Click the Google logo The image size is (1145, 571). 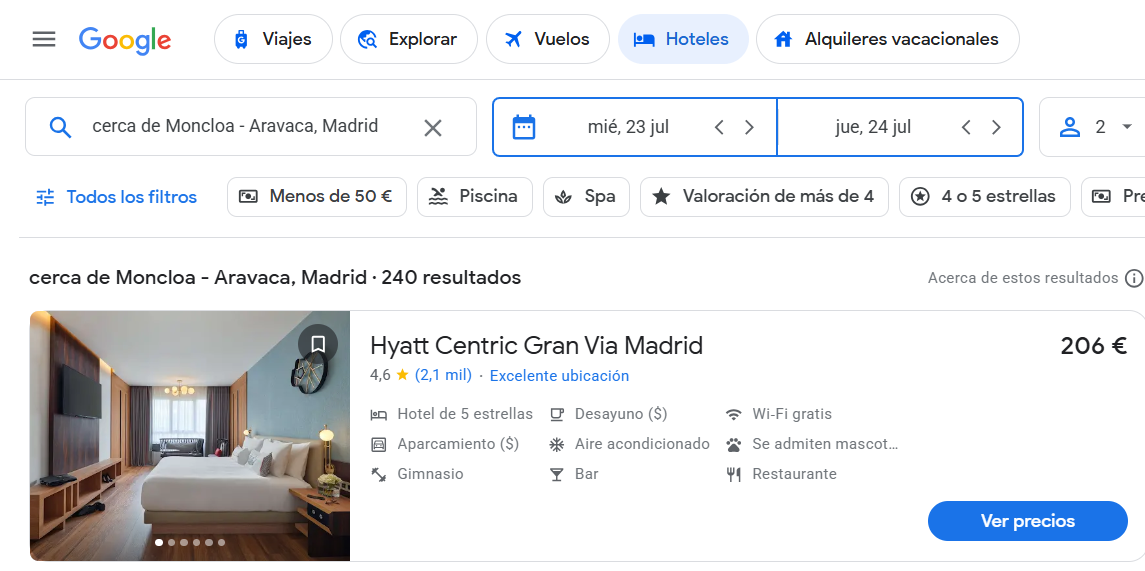[125, 40]
